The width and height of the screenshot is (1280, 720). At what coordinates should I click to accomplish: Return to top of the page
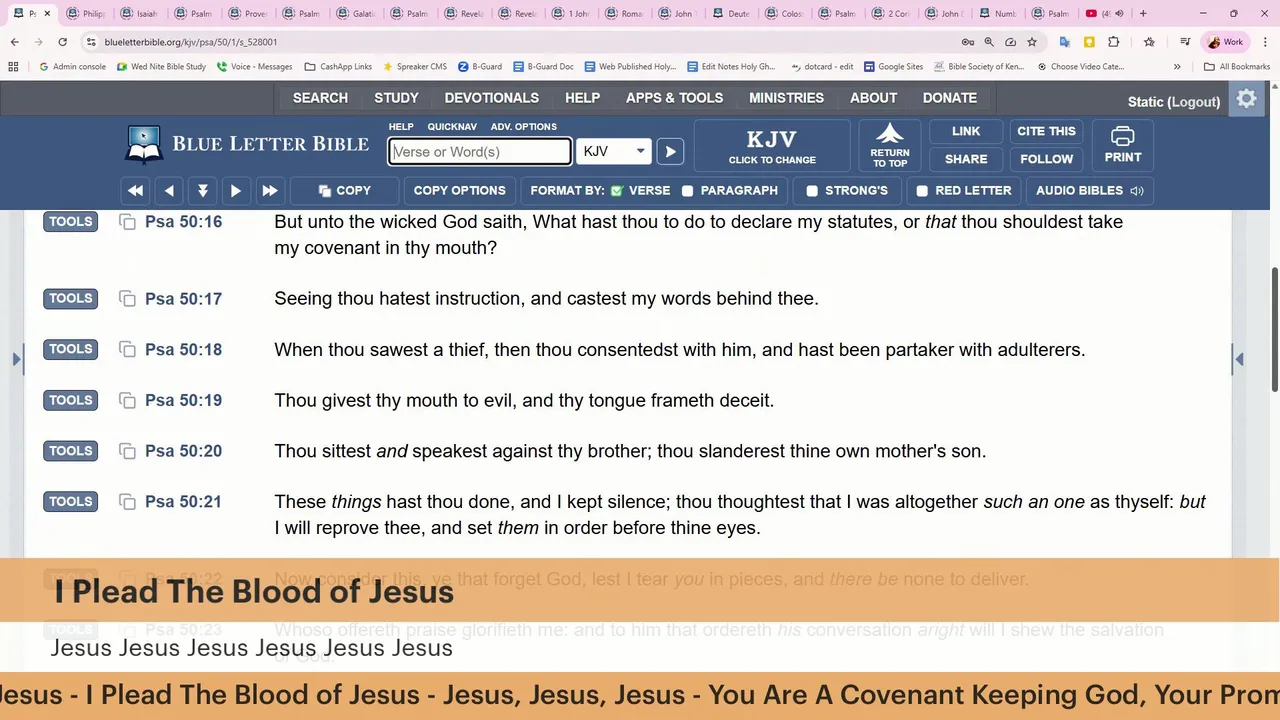click(889, 145)
